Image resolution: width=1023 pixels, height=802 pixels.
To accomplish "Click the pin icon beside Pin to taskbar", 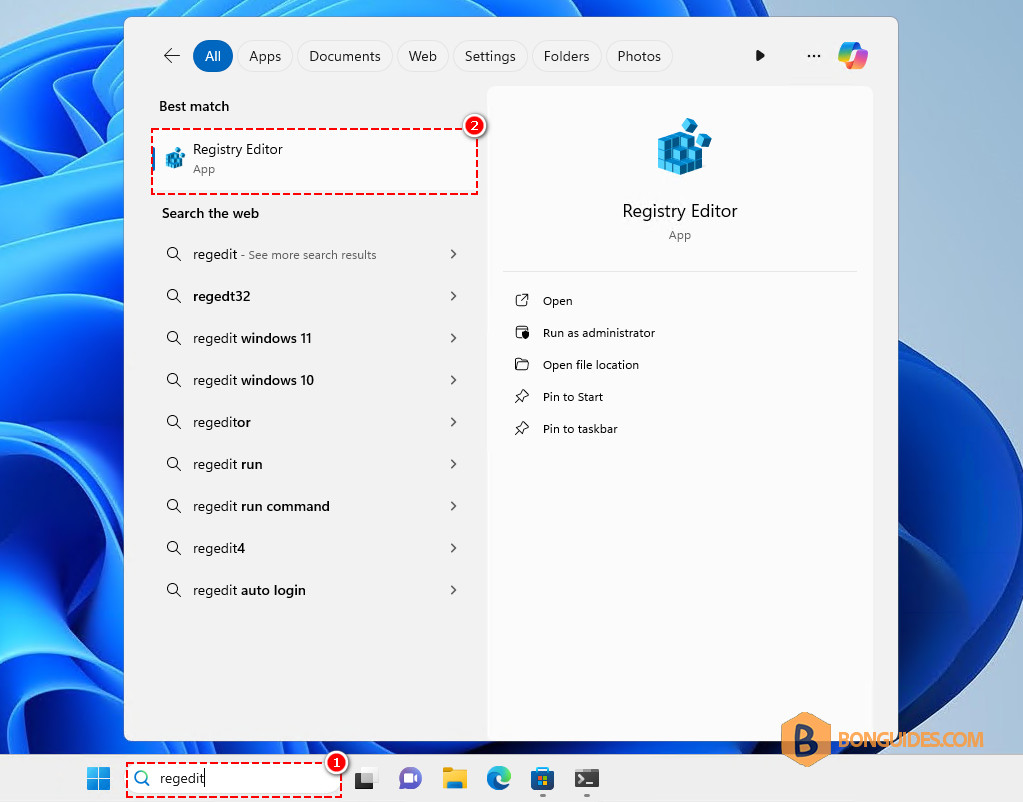I will click(x=522, y=428).
